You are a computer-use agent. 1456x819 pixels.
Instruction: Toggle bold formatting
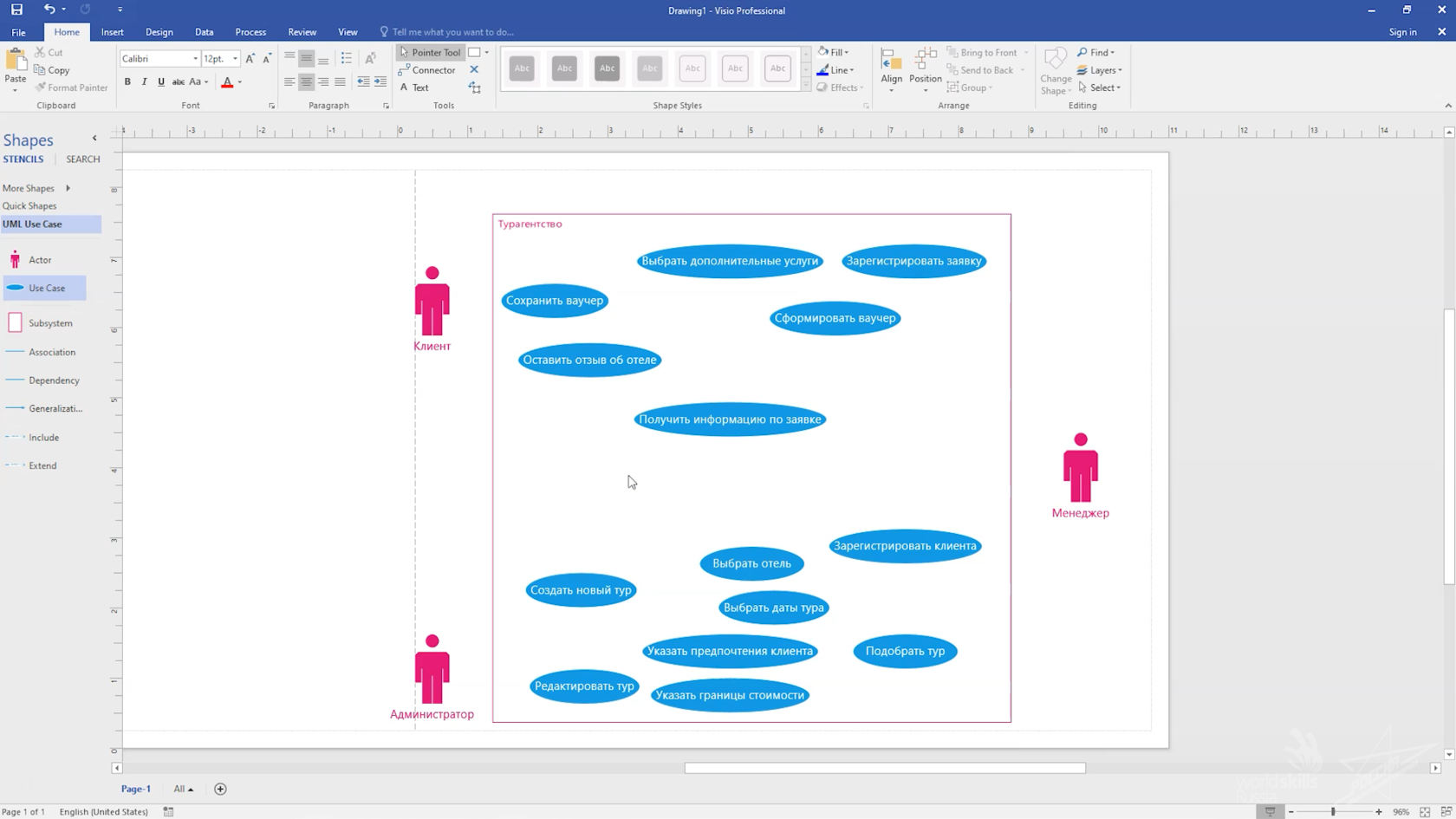127,82
